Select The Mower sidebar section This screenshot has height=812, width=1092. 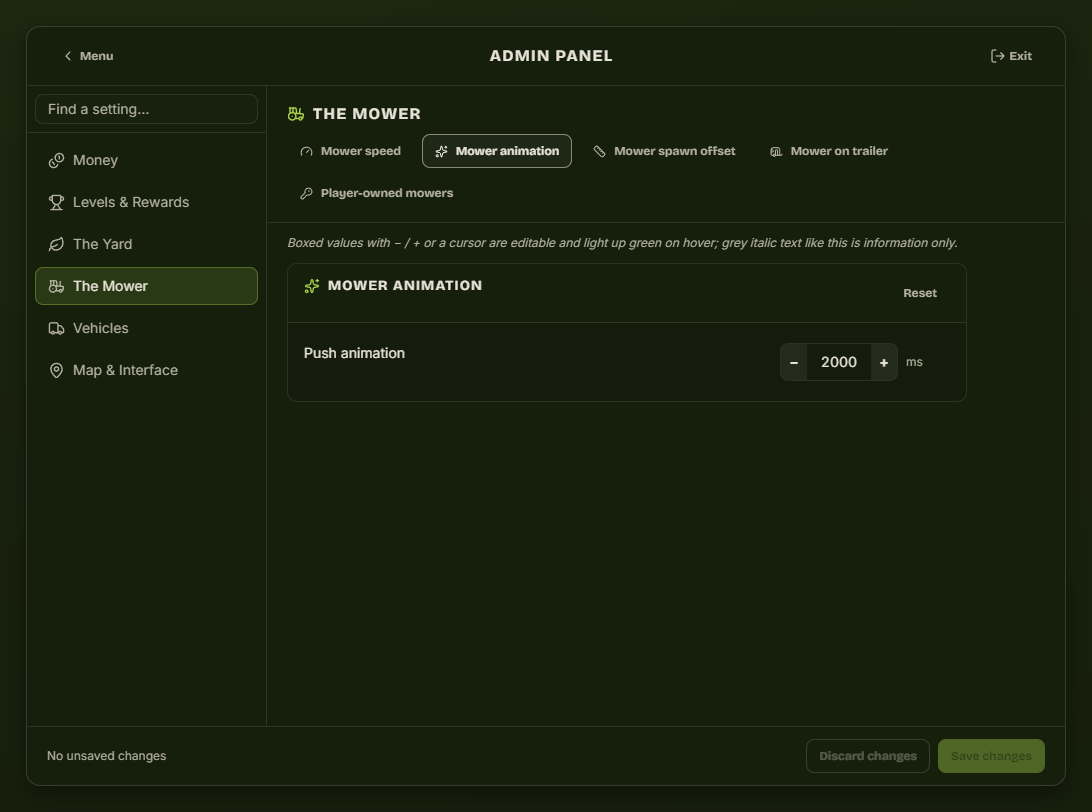(146, 286)
